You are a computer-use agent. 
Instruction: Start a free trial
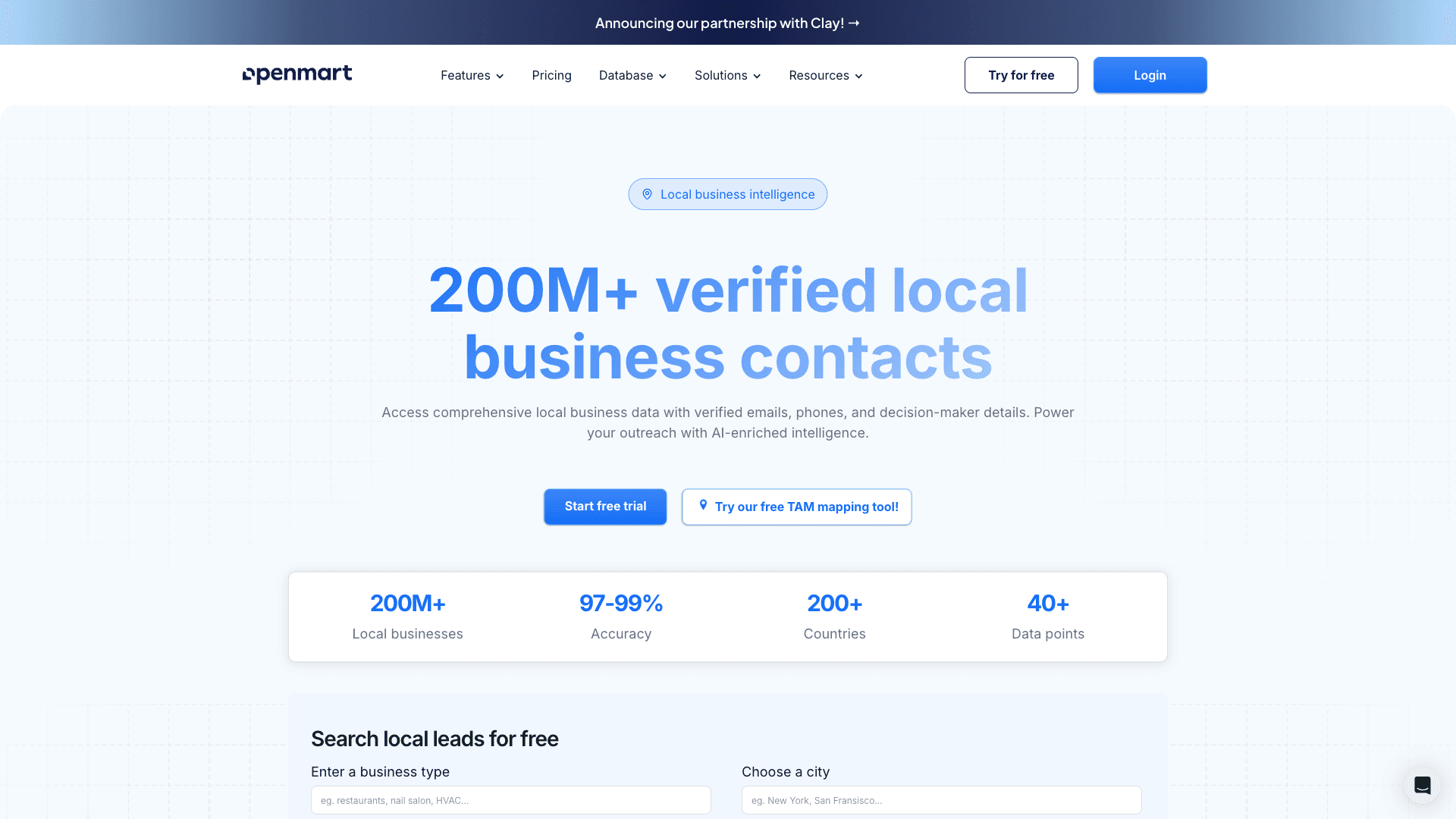click(604, 507)
